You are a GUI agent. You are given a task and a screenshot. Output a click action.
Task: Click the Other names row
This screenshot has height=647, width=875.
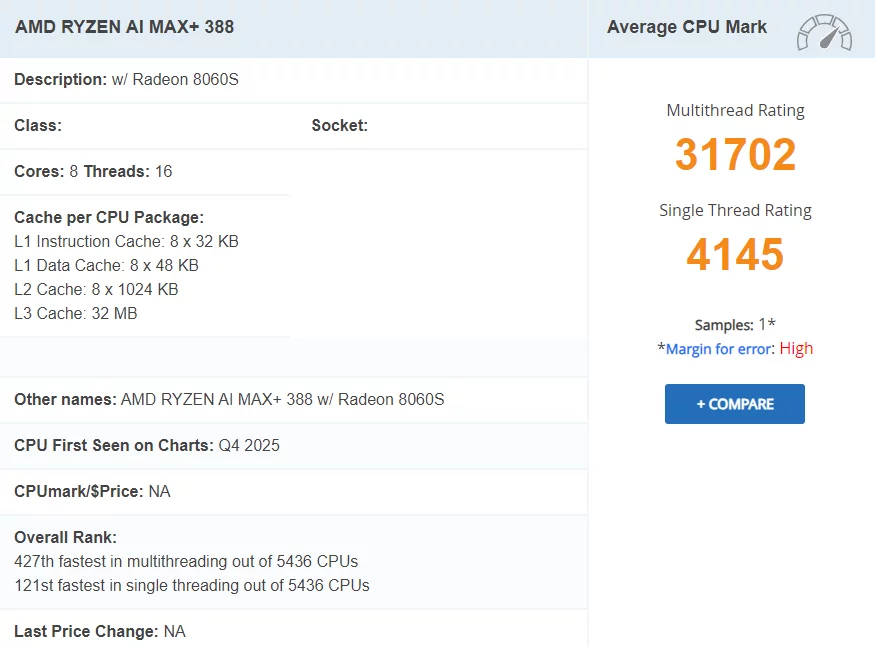click(229, 400)
